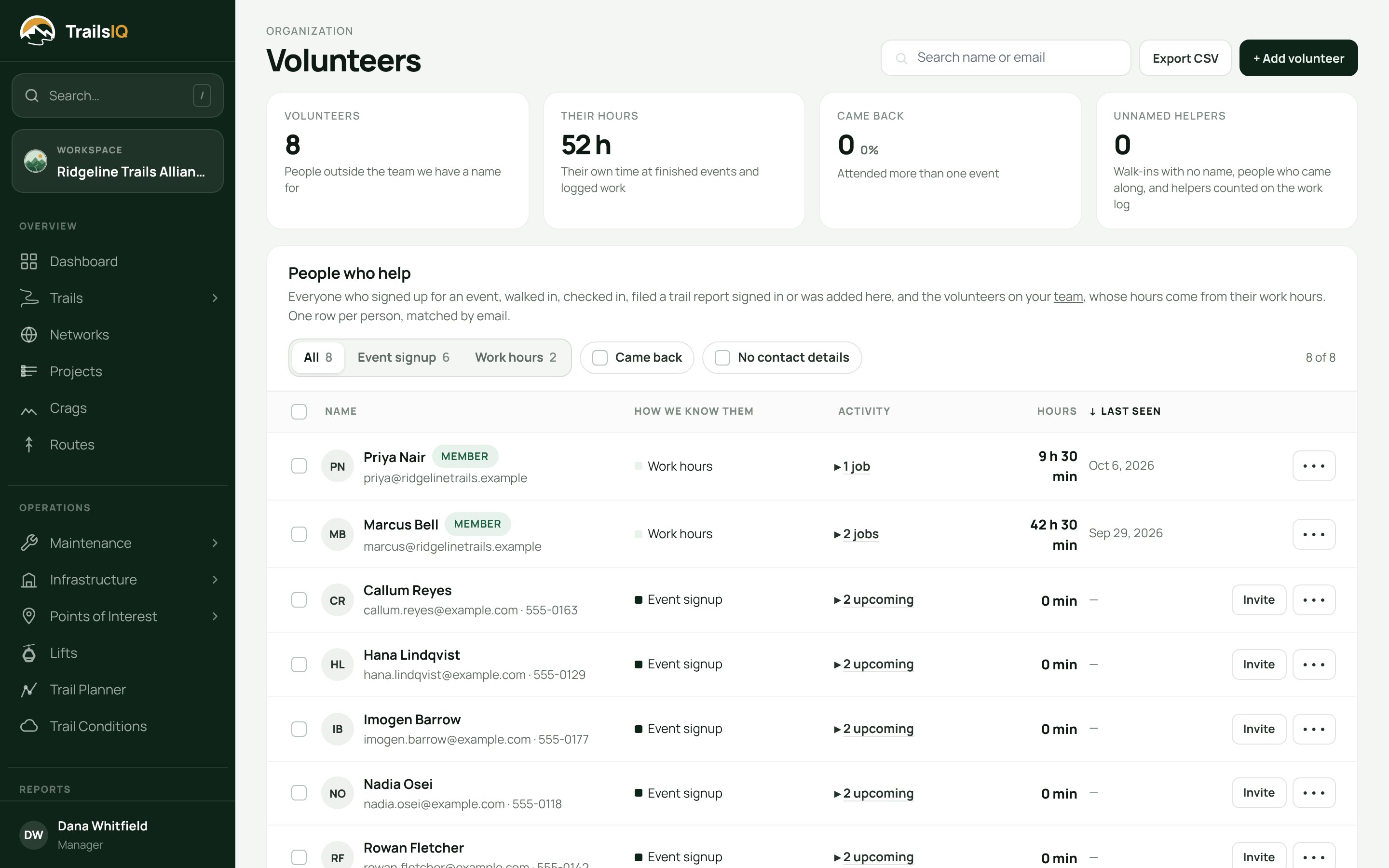Expand Priya Nair's 1 job activity
1389x868 pixels.
click(852, 467)
